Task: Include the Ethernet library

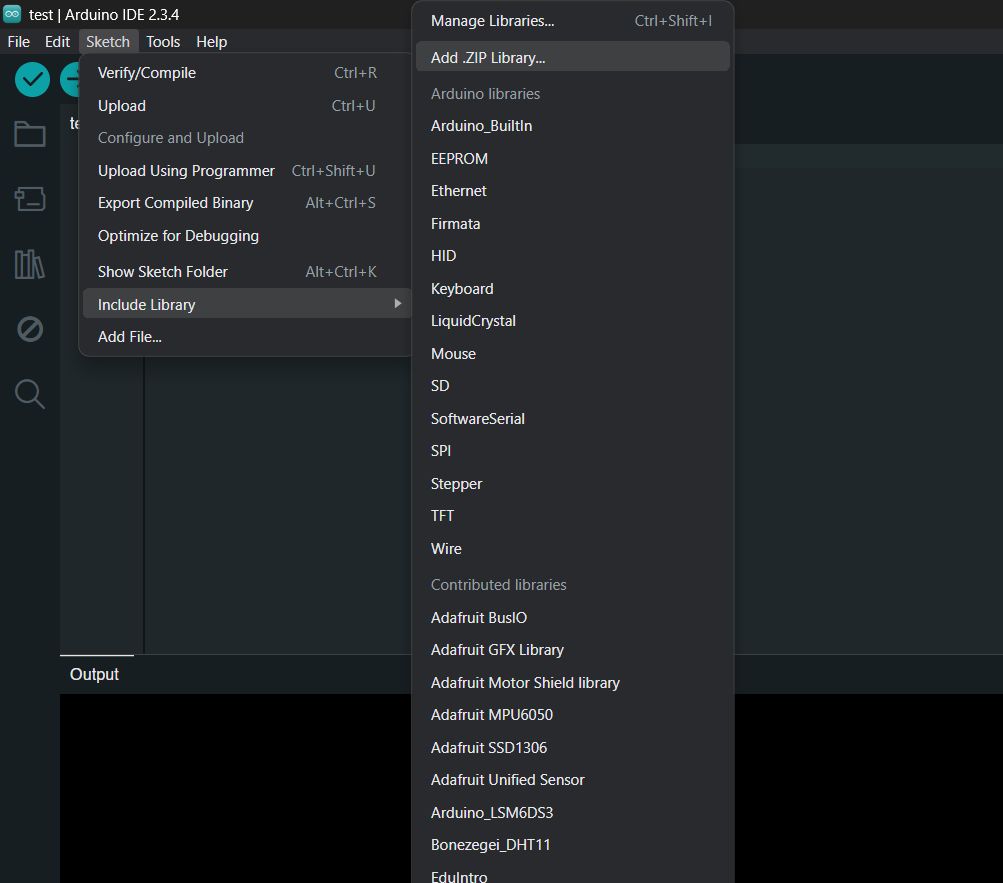Action: click(x=573, y=191)
